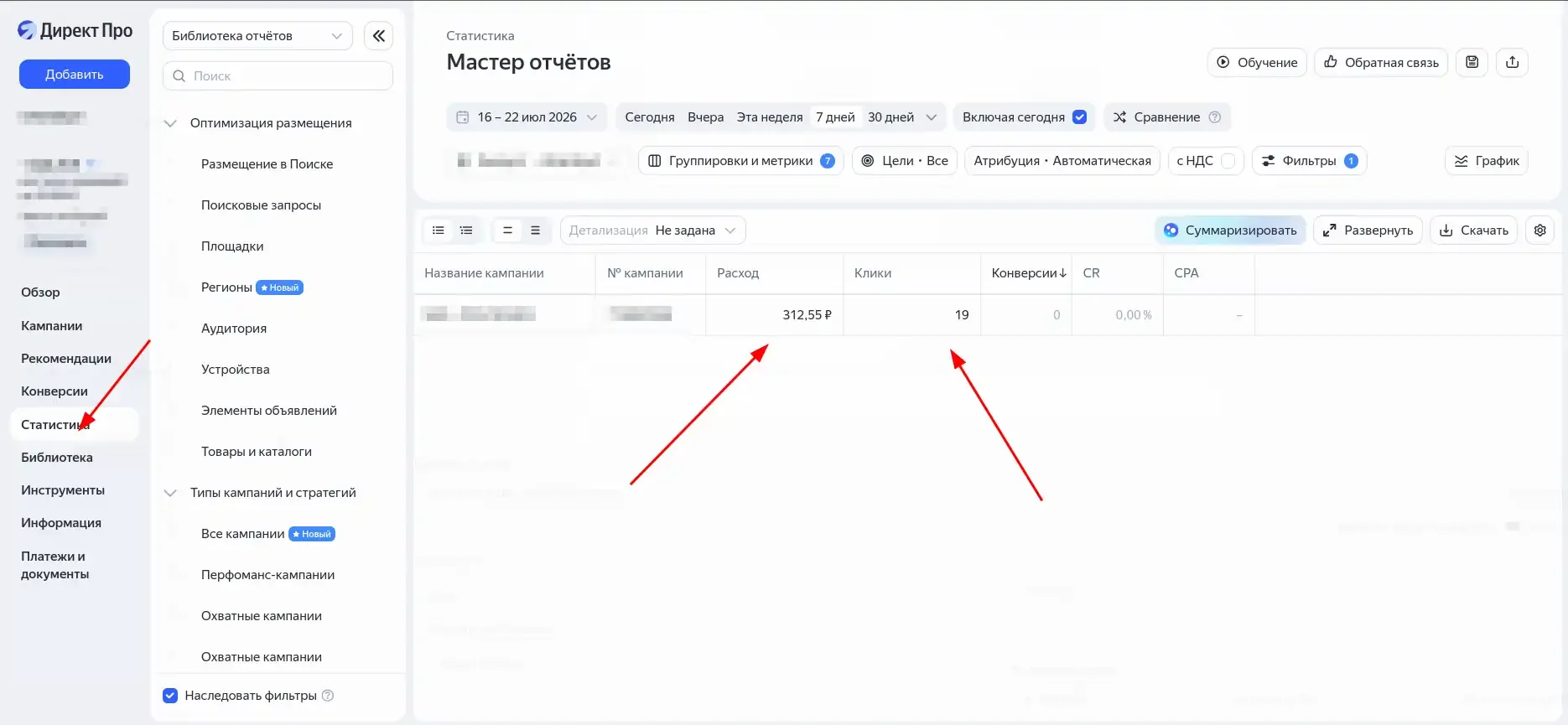The width and height of the screenshot is (1568, 725).
Task: Open the Фильтры button
Action: [x=1310, y=161]
